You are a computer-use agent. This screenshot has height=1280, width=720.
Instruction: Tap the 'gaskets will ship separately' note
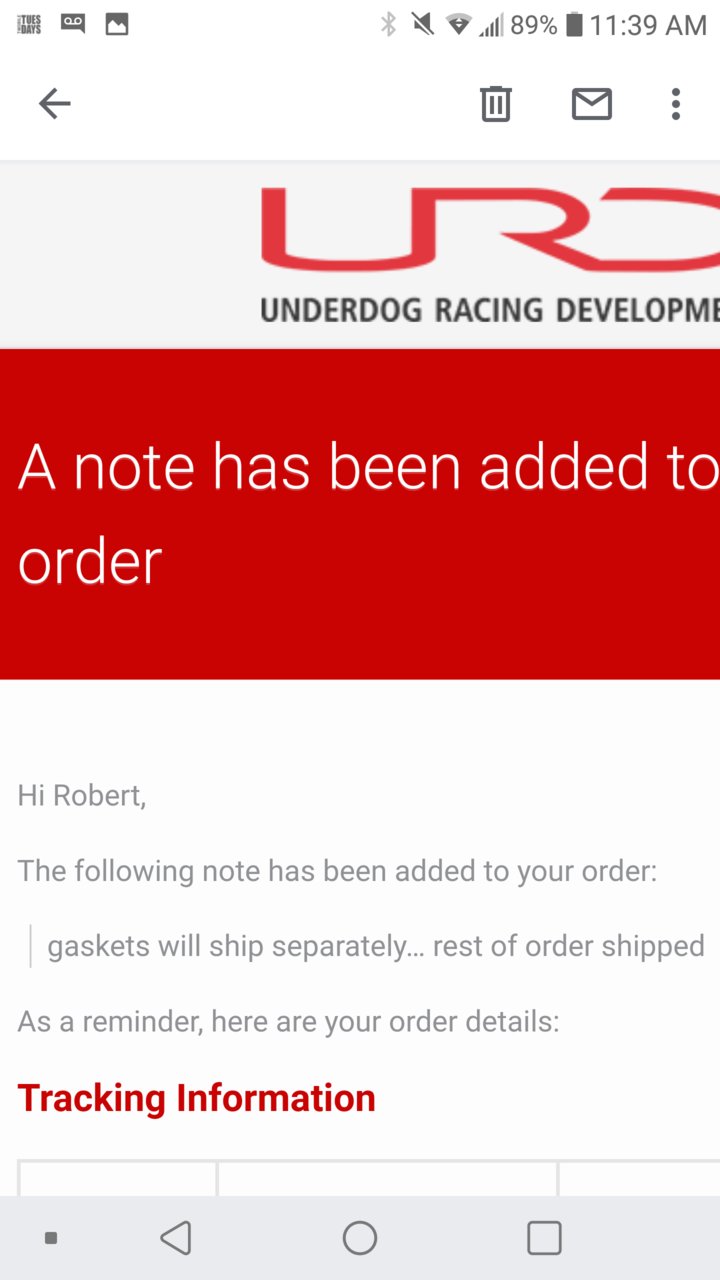[x=376, y=946]
